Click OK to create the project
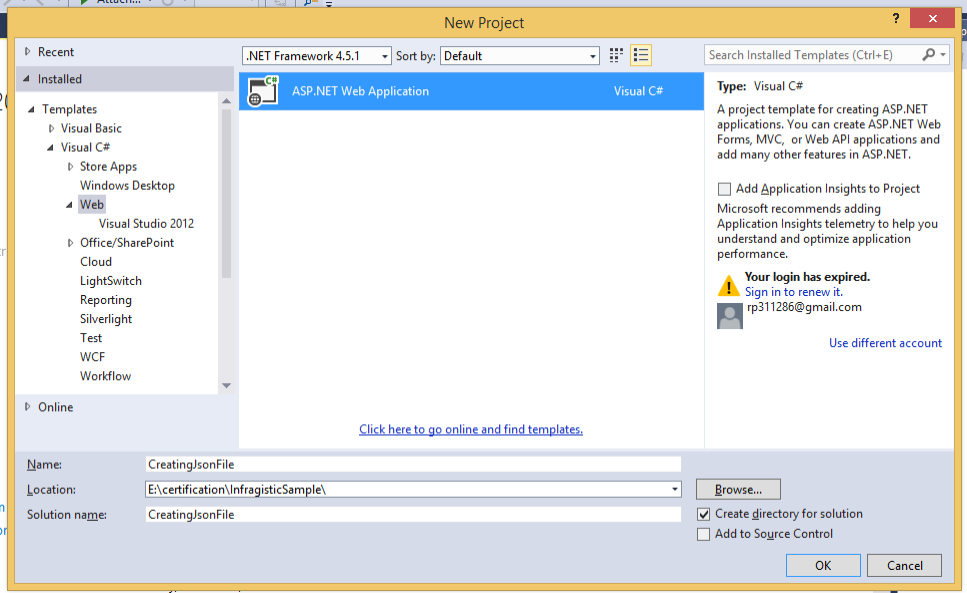The width and height of the screenshot is (967, 593). [x=823, y=565]
